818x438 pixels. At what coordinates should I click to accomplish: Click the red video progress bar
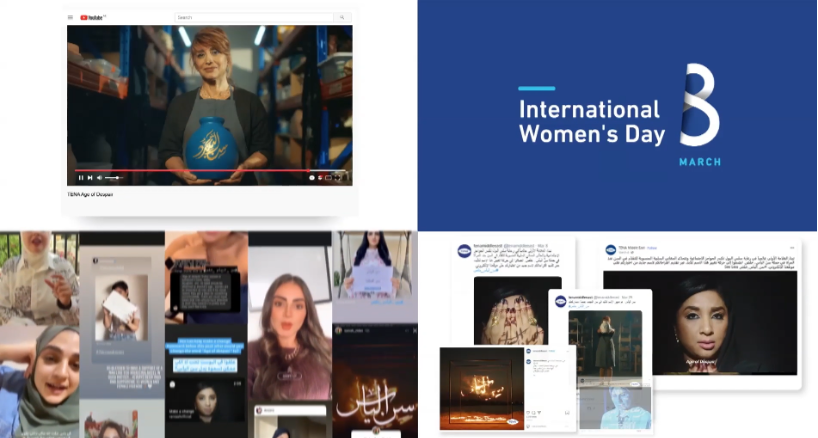[x=200, y=170]
